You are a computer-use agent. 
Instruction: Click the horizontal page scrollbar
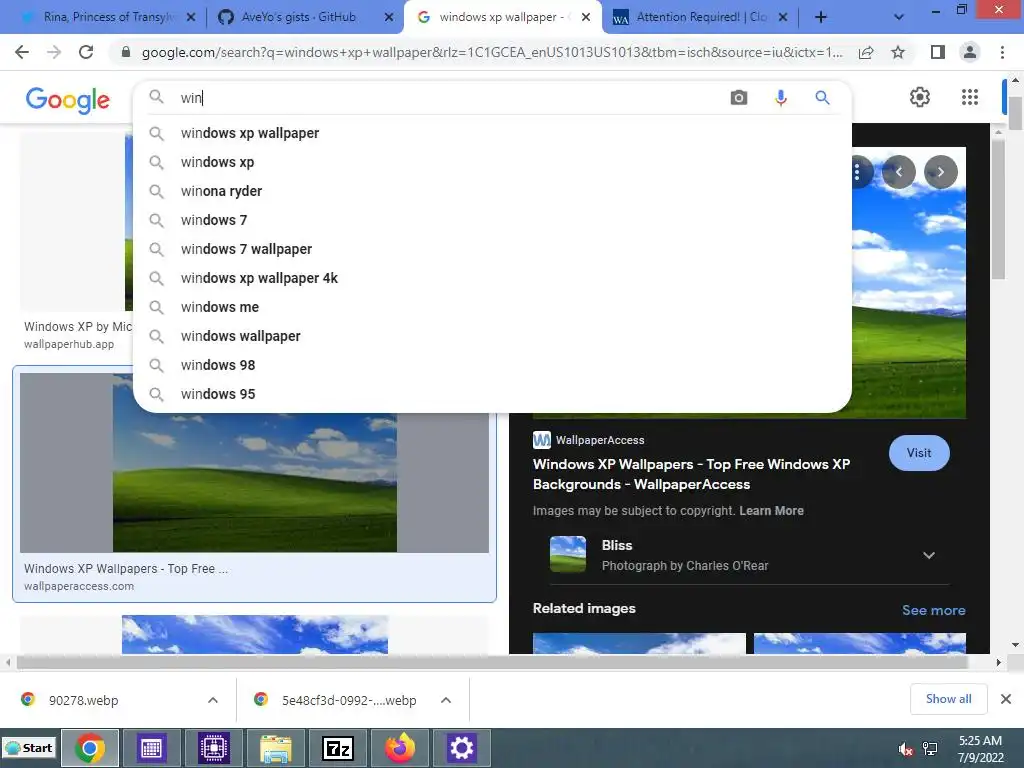point(491,662)
